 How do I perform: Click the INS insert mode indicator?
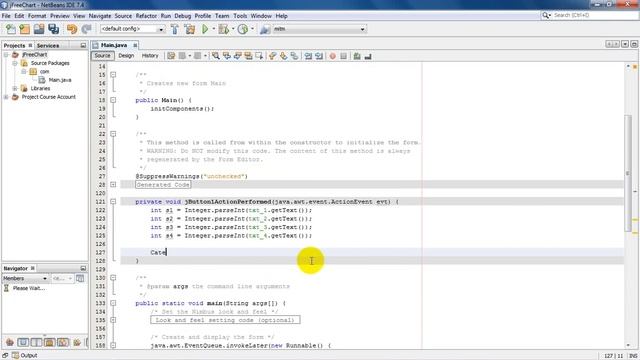click(633, 356)
